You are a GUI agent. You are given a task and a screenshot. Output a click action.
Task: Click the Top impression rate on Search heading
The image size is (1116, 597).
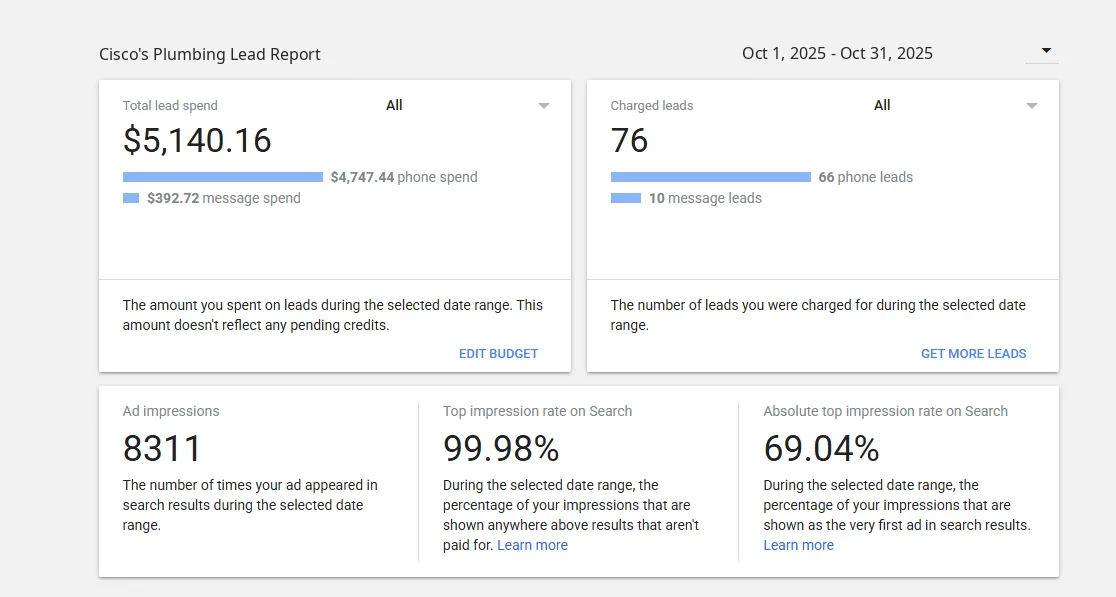click(x=537, y=411)
